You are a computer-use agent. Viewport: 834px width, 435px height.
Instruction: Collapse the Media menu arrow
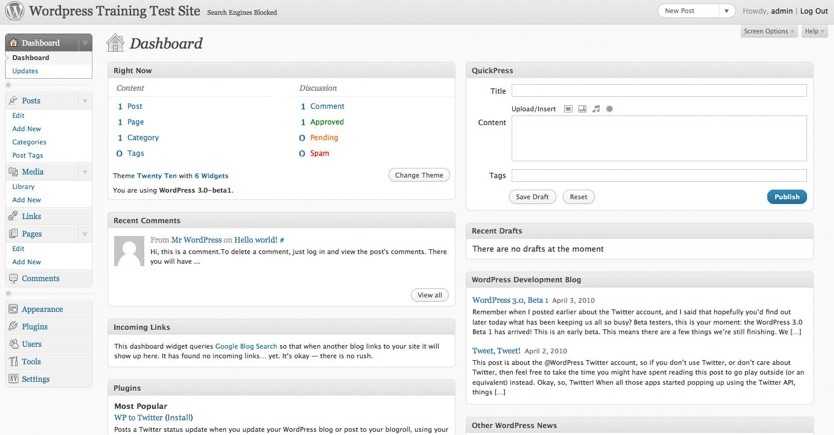tap(85, 171)
